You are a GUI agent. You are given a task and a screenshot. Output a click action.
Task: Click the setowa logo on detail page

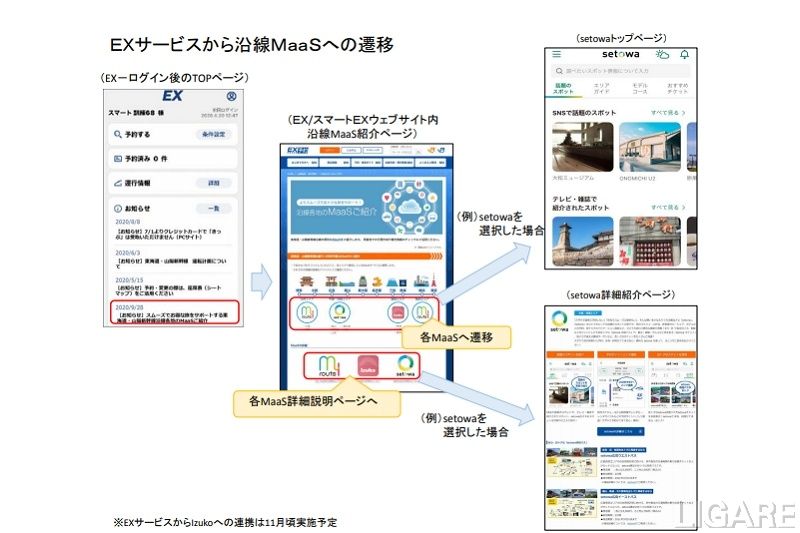pyautogui.click(x=559, y=321)
